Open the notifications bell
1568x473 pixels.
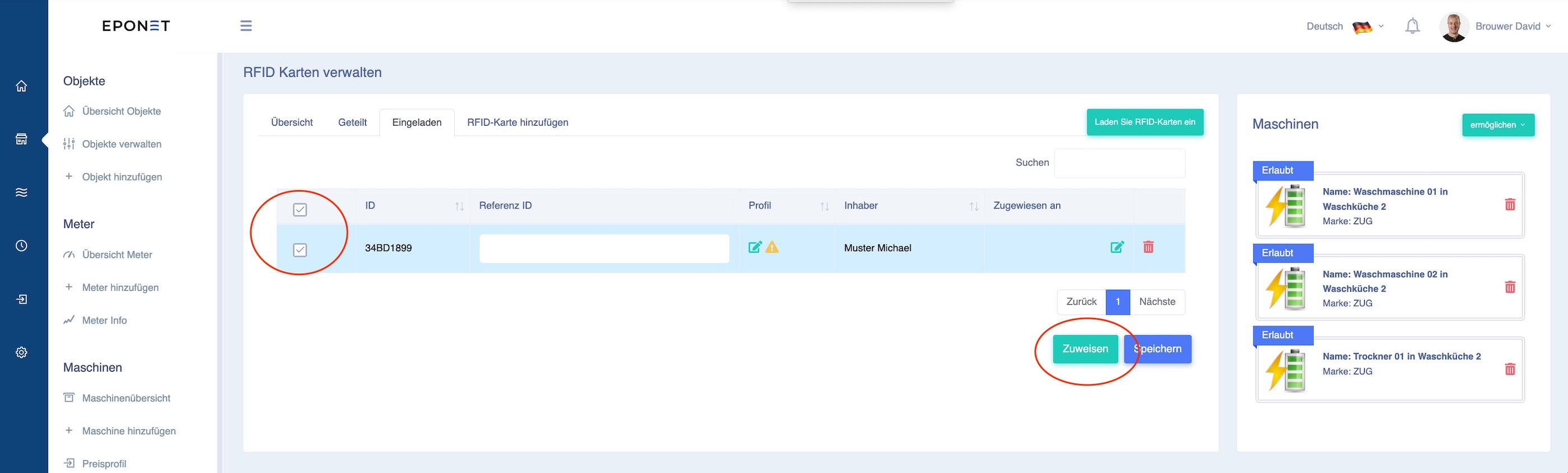pyautogui.click(x=1412, y=26)
